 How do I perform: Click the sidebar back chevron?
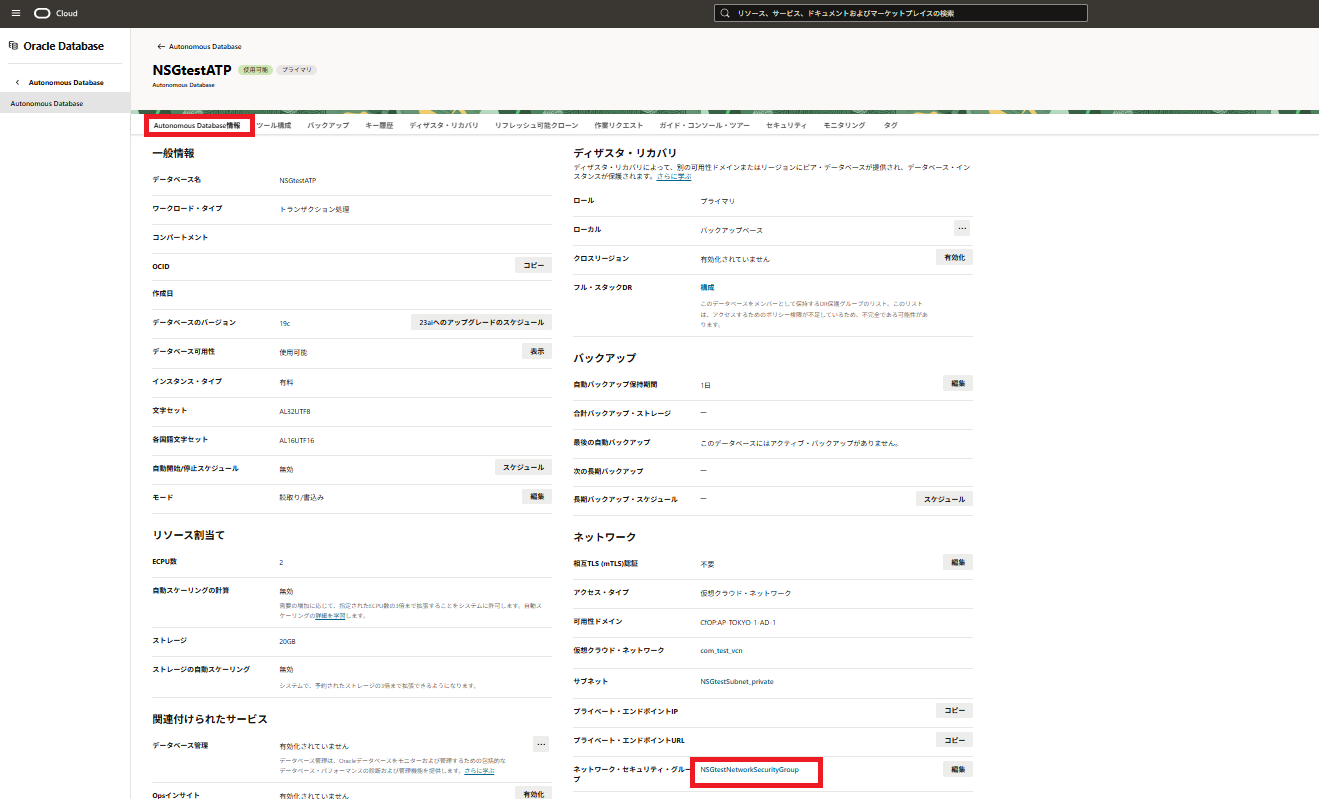[x=18, y=82]
